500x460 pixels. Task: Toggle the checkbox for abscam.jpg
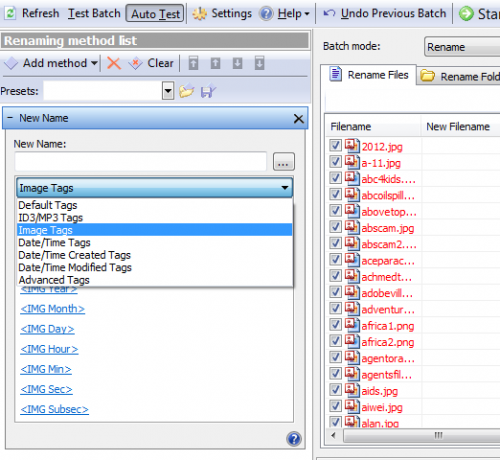tap(335, 227)
